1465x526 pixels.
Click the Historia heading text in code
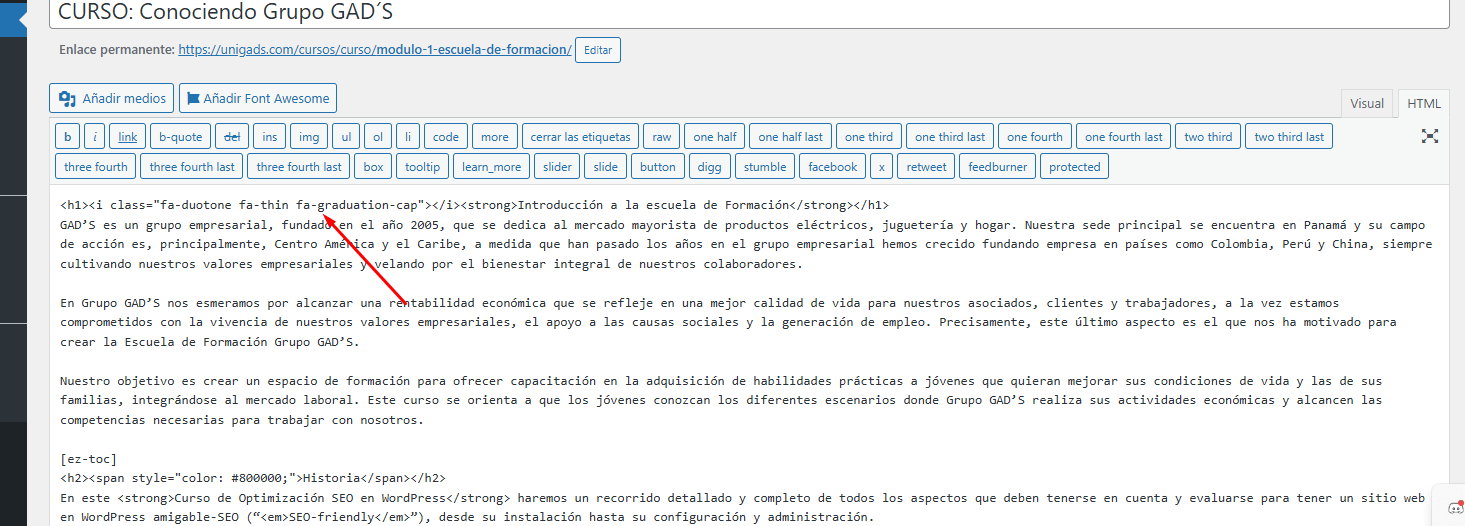[330, 478]
